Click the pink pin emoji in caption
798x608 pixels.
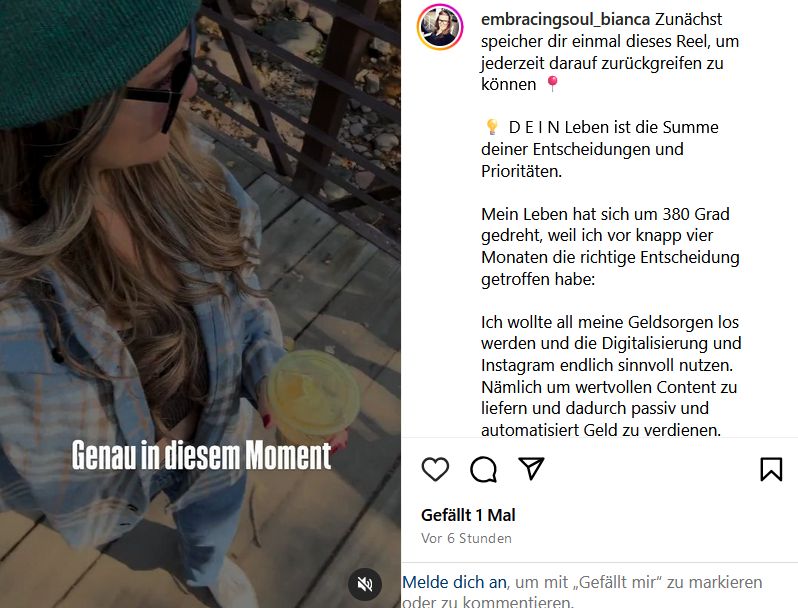(552, 83)
